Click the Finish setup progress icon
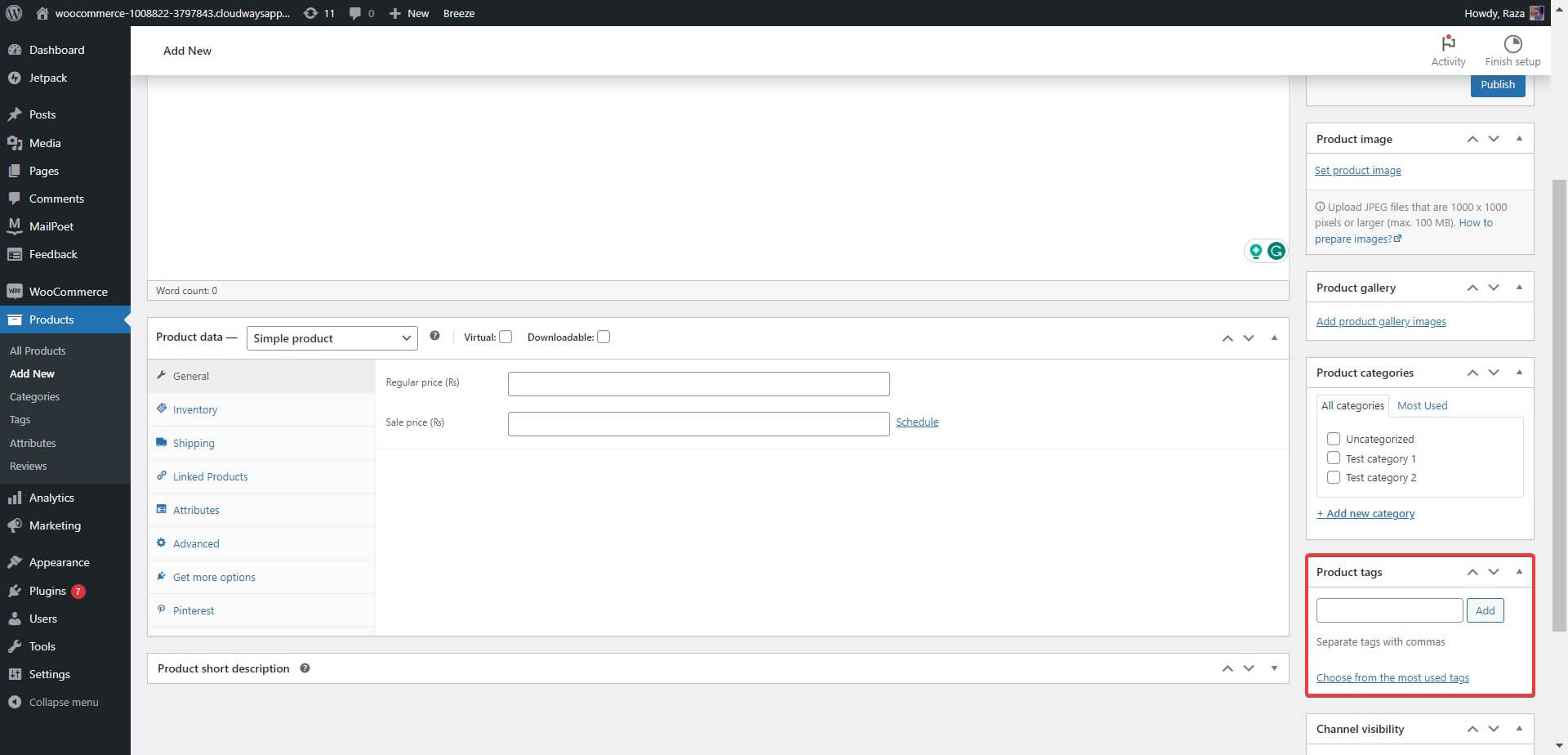The width and height of the screenshot is (1568, 755). tap(1512, 43)
